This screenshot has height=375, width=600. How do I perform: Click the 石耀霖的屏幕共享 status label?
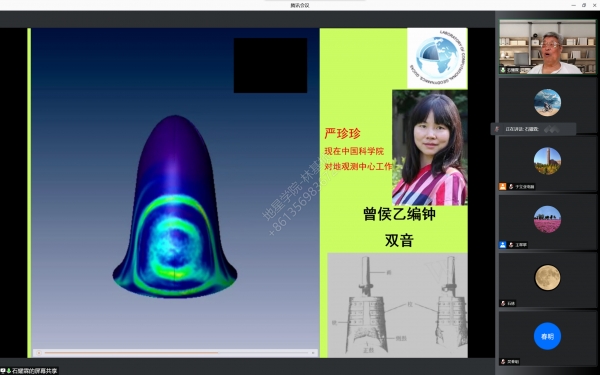coord(34,371)
